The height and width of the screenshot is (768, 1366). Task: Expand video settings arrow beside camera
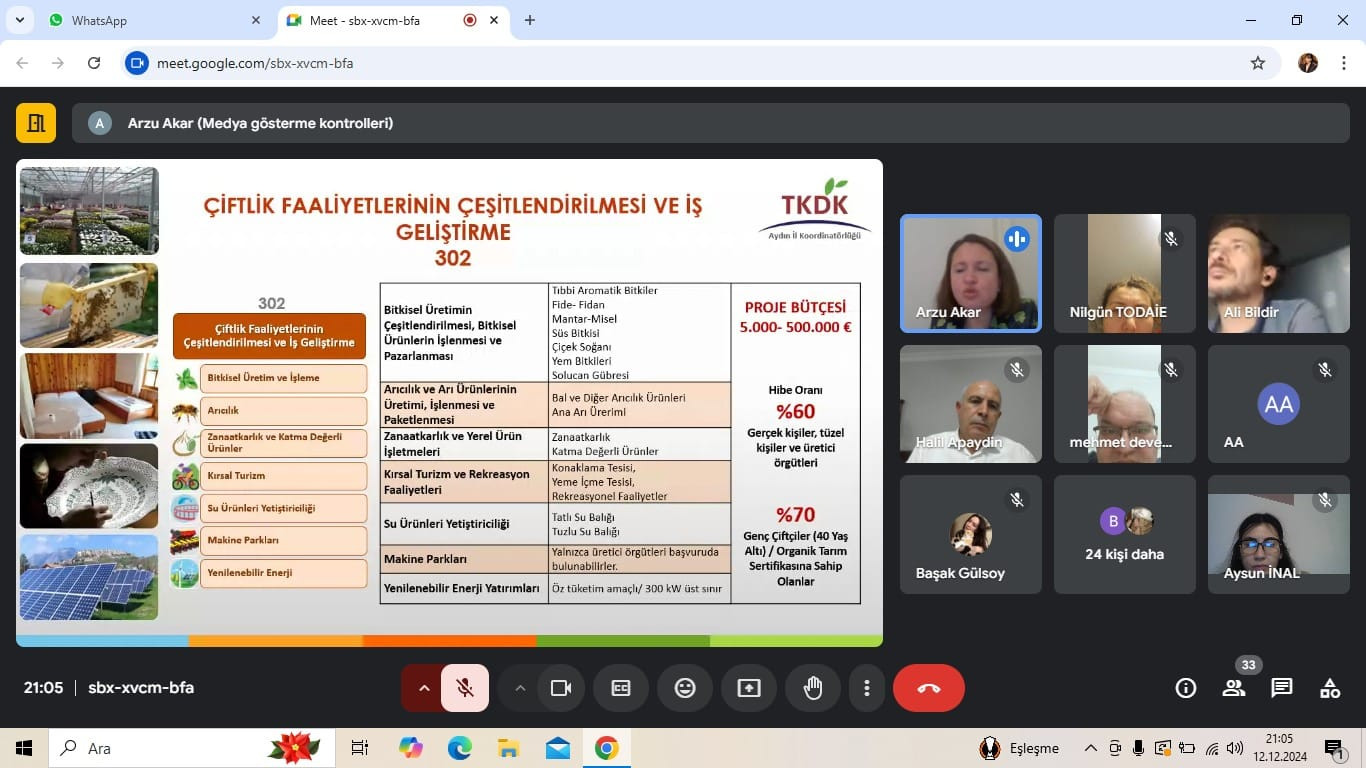[520, 688]
